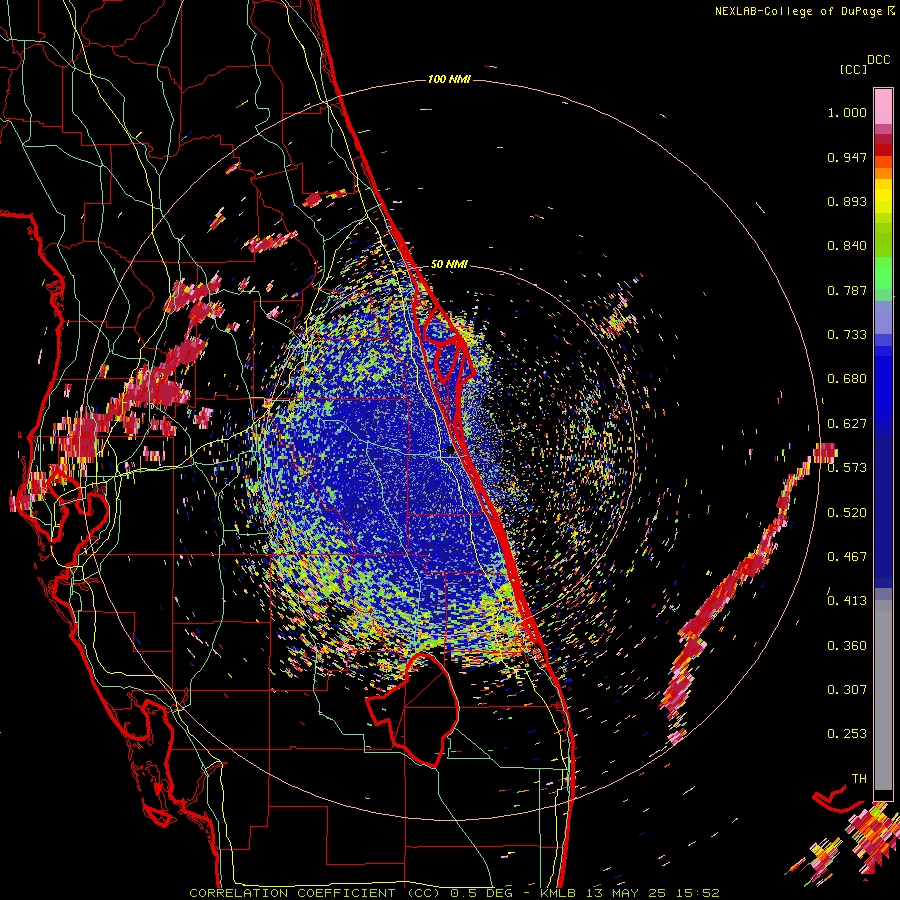Click the 0.893 color scale value
Image resolution: width=900 pixels, height=900 pixels.
pyautogui.click(x=847, y=201)
